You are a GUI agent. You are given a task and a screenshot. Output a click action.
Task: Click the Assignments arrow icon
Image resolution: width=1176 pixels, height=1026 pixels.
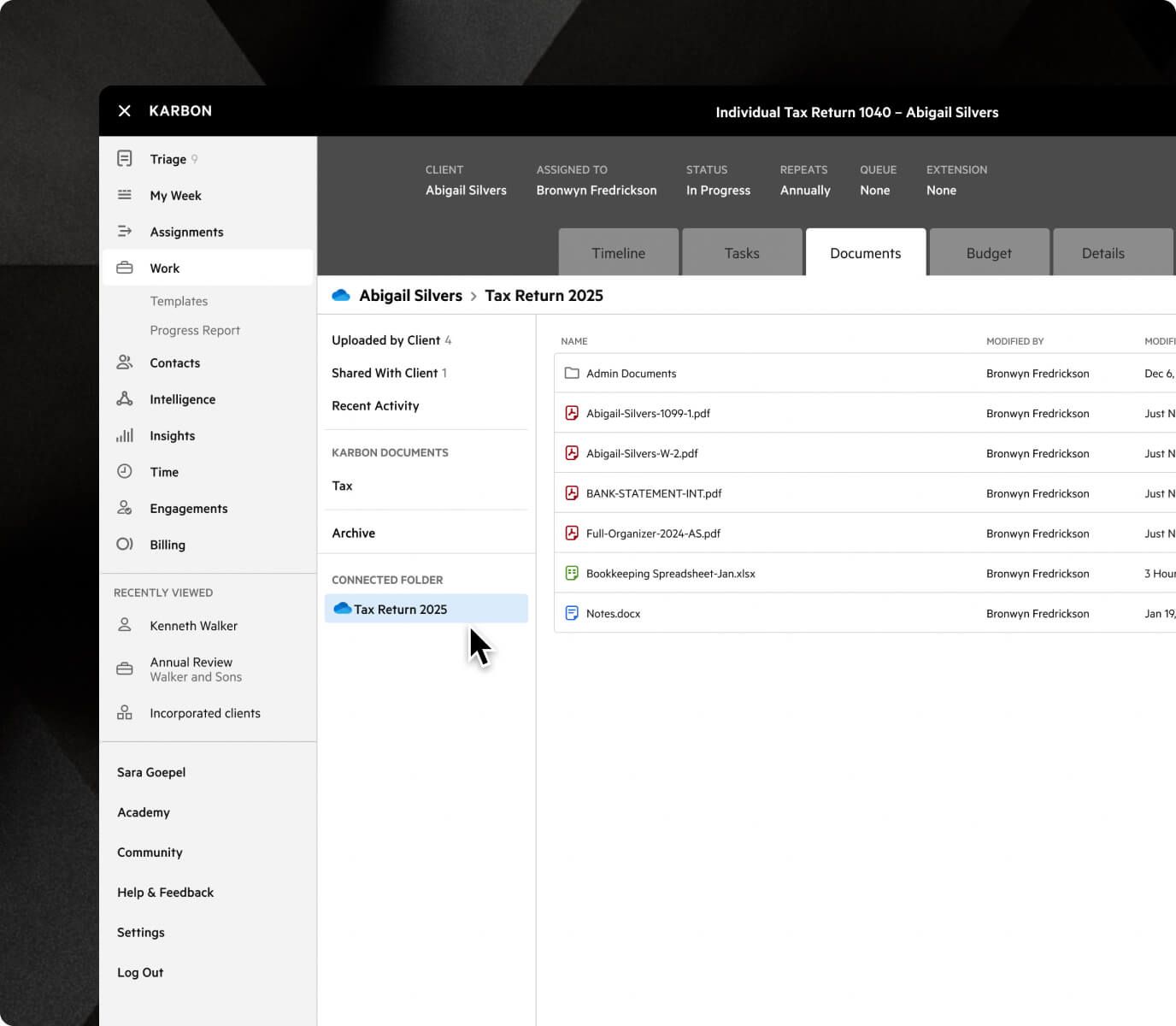tap(125, 231)
